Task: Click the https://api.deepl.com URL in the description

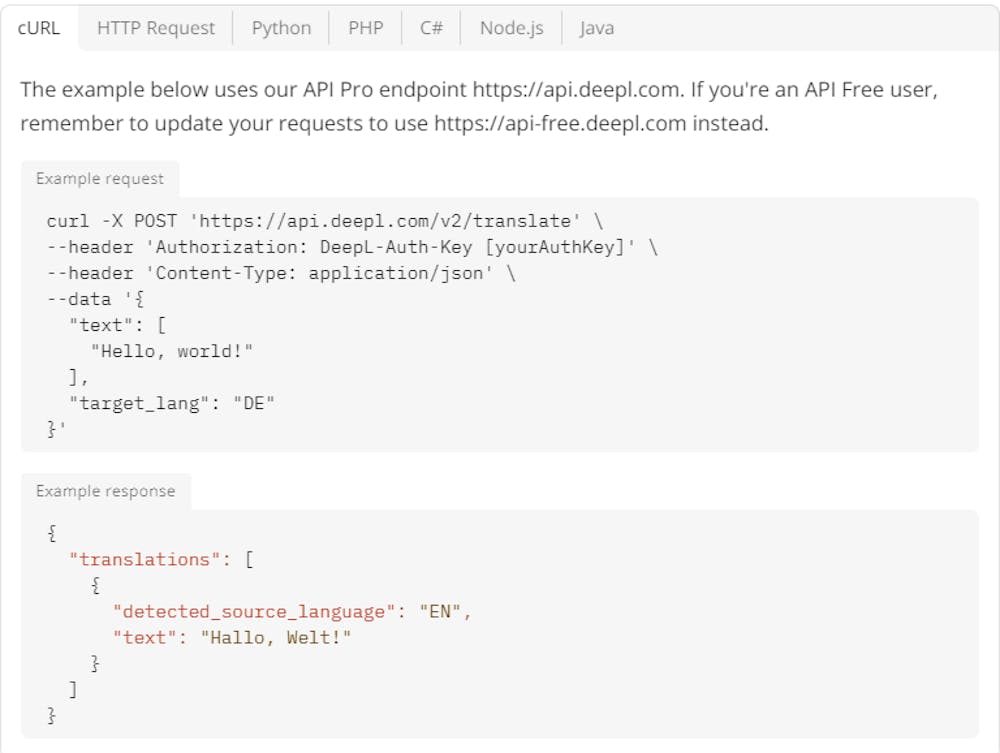Action: (x=577, y=90)
